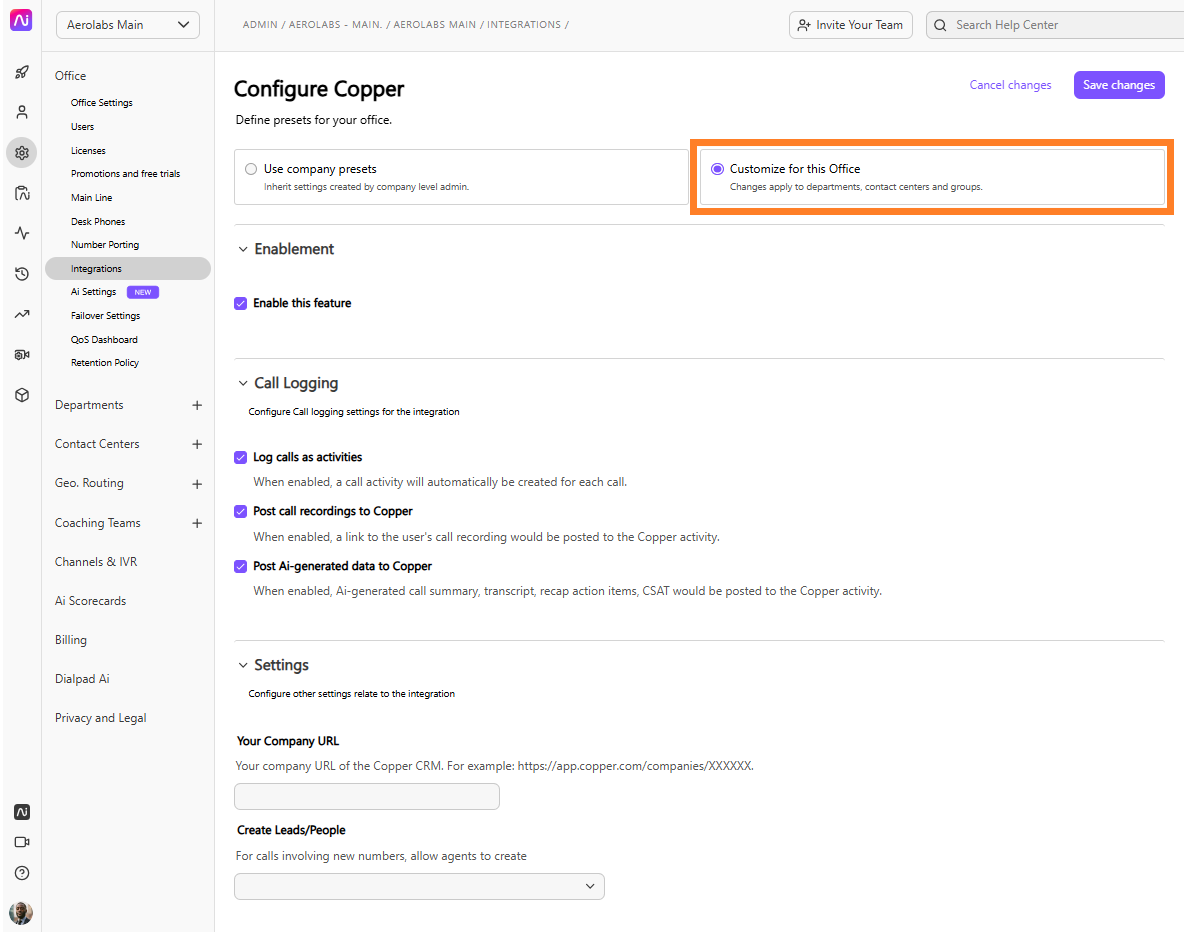Open Dialpad Ai section
Image resolution: width=1185 pixels, height=932 pixels.
tap(82, 679)
